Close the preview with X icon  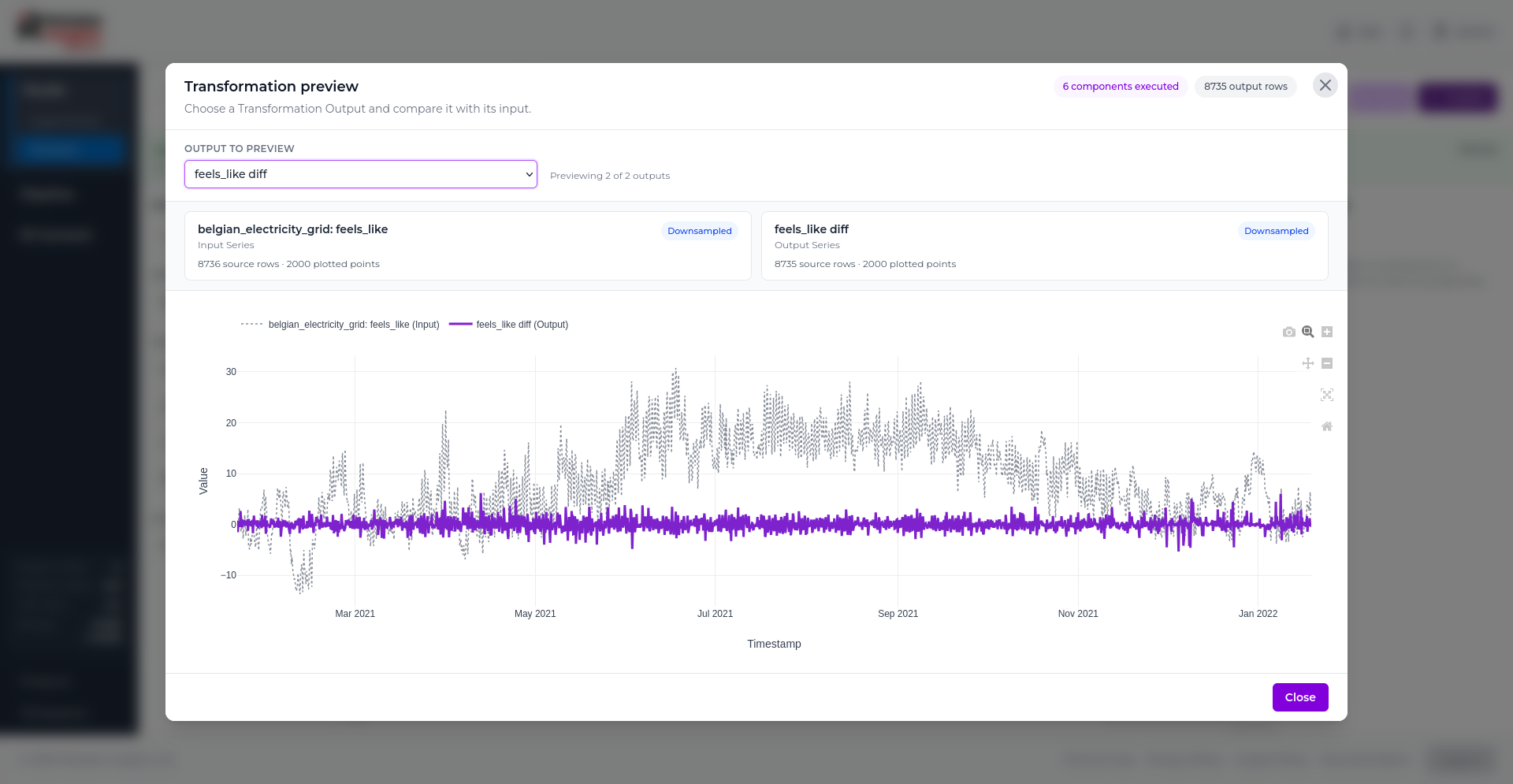[1325, 85]
